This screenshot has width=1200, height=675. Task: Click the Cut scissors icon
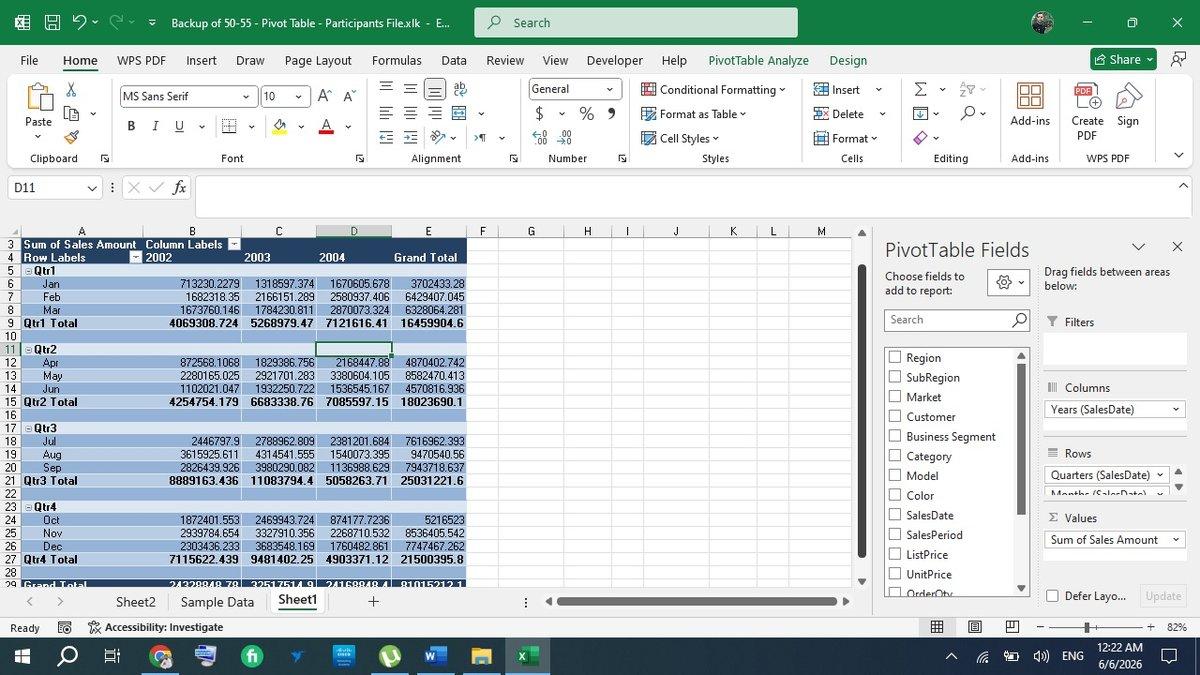[71, 90]
